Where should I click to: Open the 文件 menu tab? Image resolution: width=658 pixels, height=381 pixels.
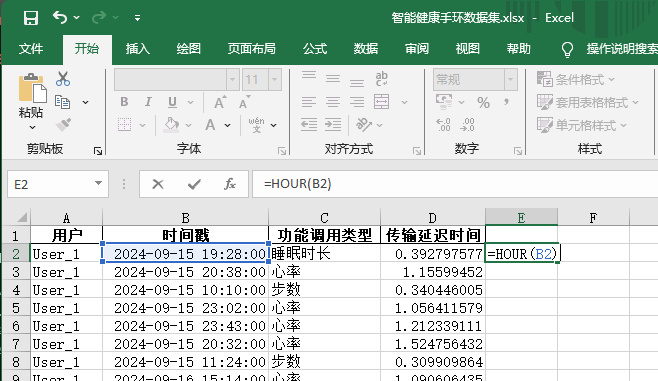pyautogui.click(x=31, y=49)
